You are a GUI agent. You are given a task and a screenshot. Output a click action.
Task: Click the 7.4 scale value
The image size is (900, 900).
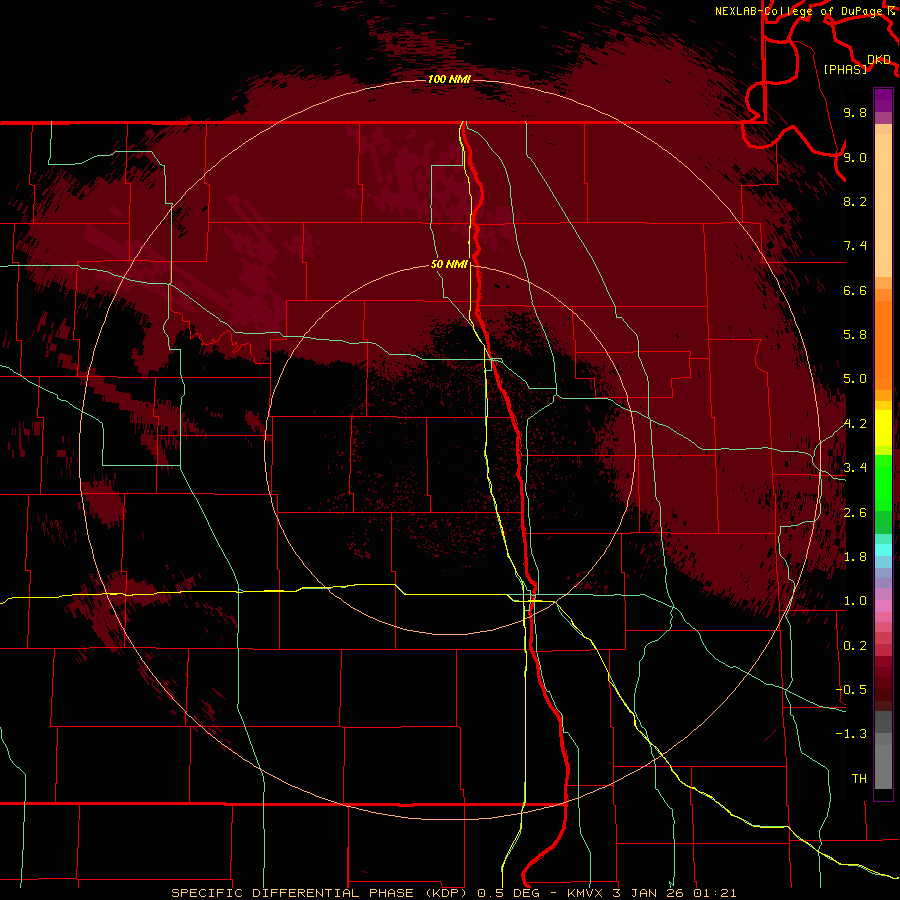pyautogui.click(x=855, y=246)
